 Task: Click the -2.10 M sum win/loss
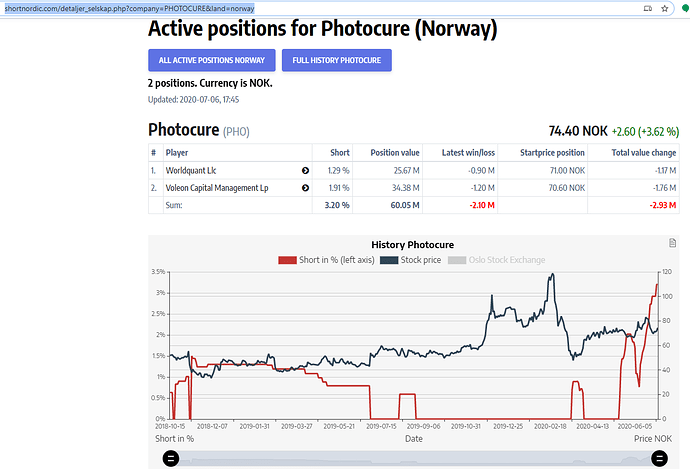[x=482, y=205]
